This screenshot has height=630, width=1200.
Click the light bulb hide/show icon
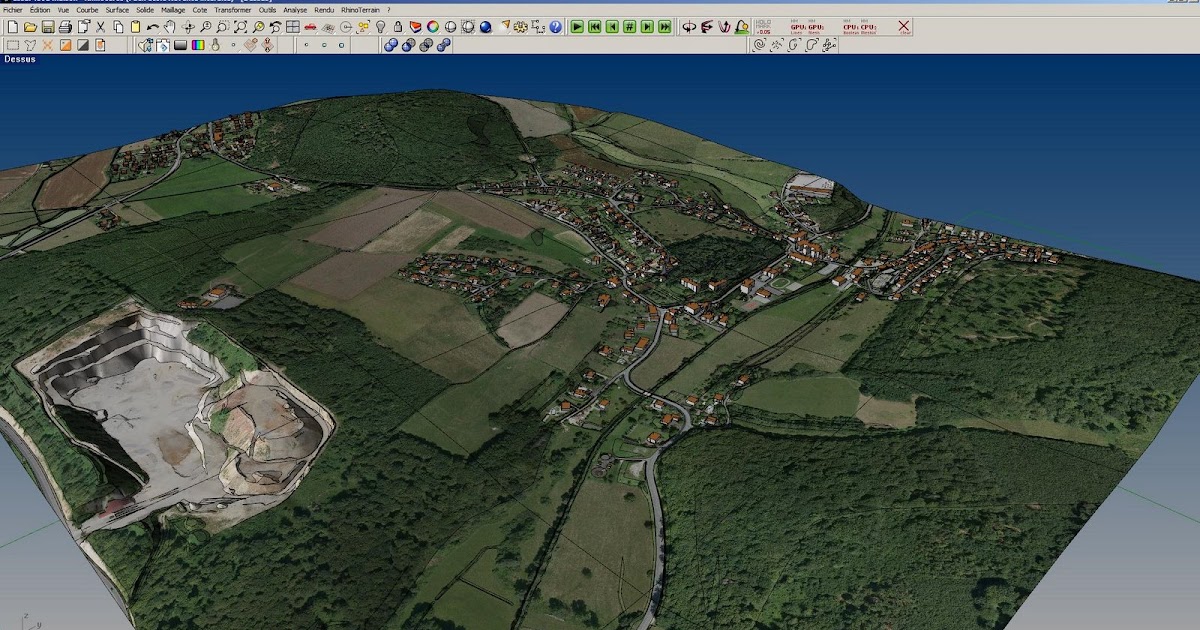click(380, 27)
